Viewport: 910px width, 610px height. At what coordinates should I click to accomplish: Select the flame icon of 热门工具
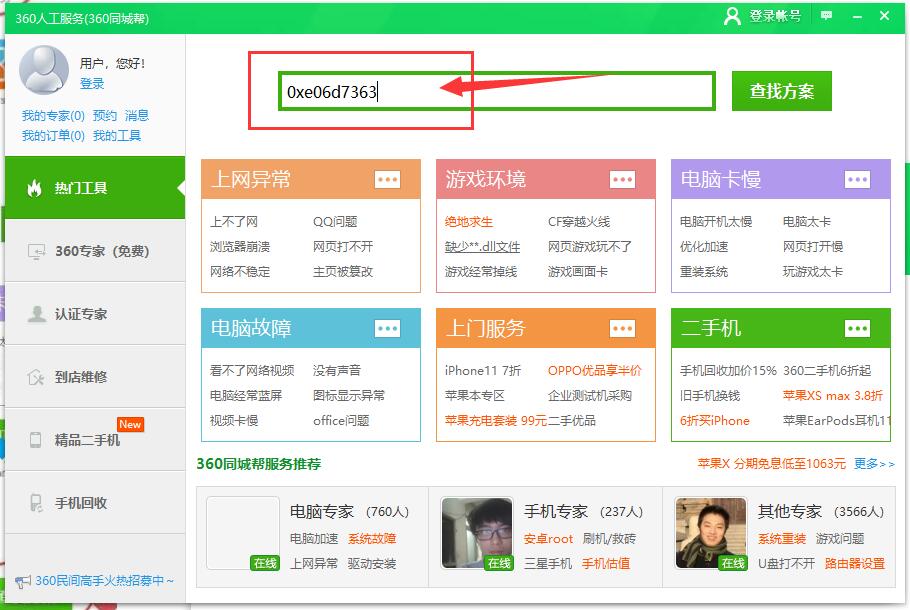[35, 188]
